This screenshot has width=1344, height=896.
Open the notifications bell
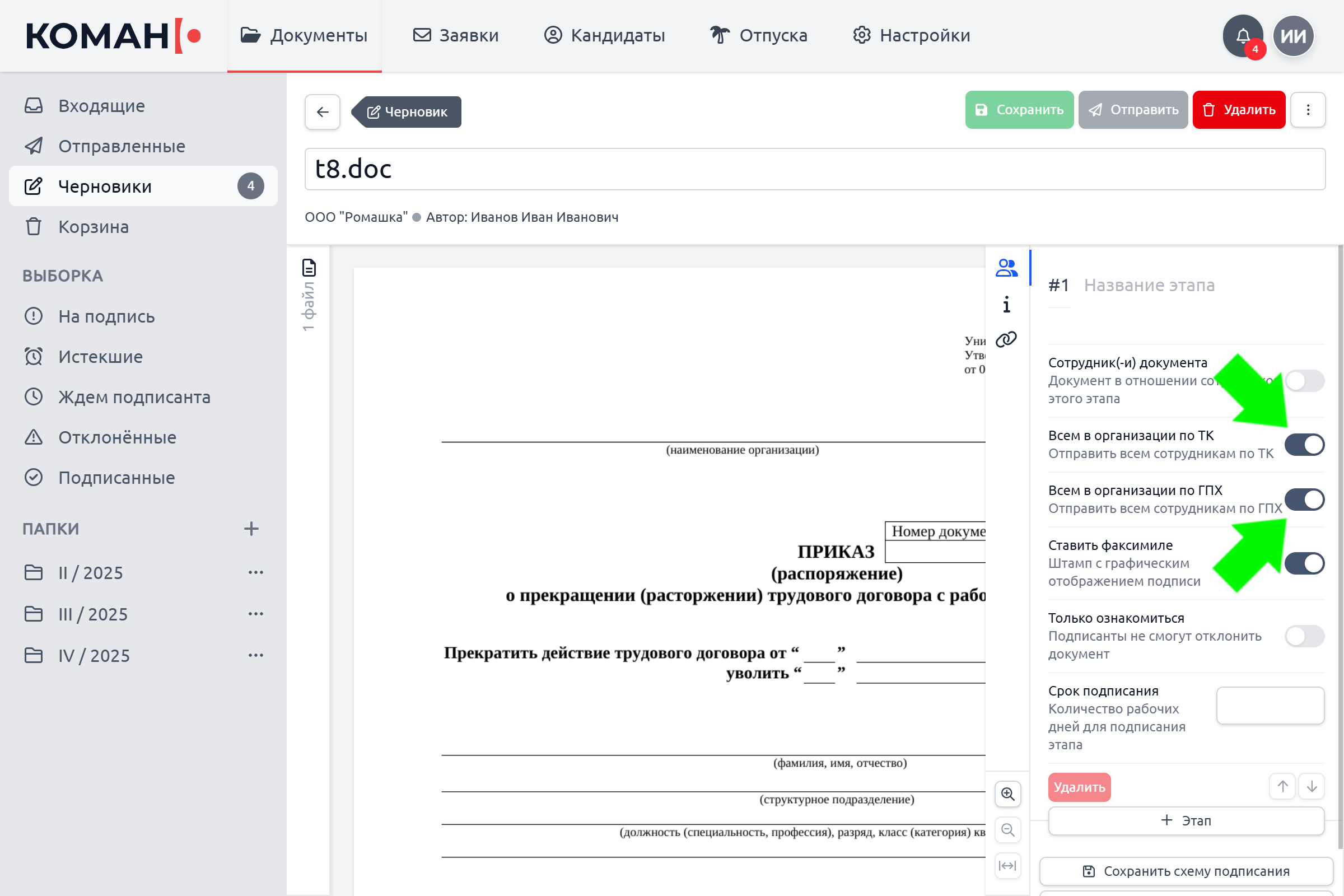[x=1243, y=35]
